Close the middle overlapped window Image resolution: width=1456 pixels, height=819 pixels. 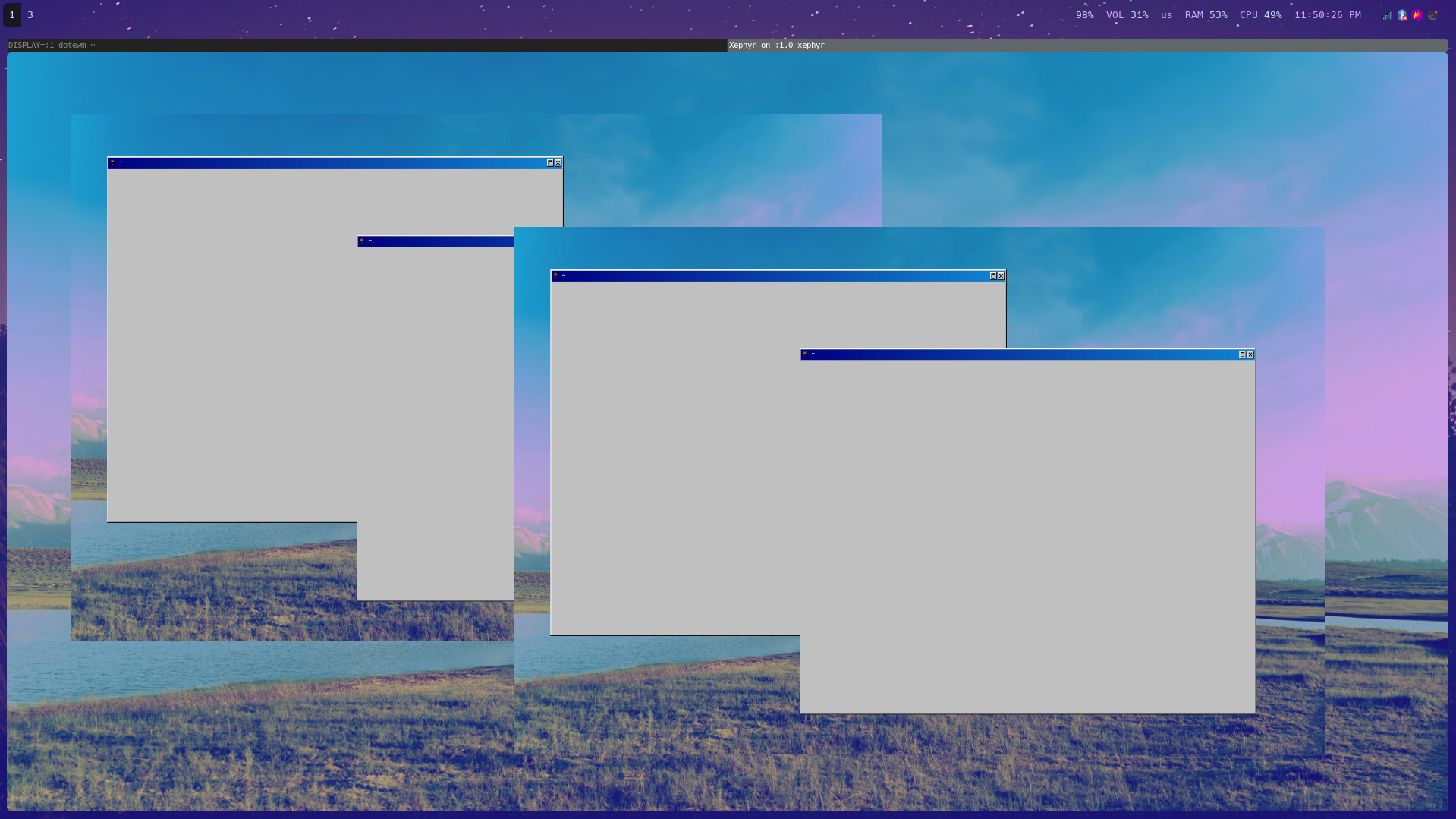[1001, 276]
